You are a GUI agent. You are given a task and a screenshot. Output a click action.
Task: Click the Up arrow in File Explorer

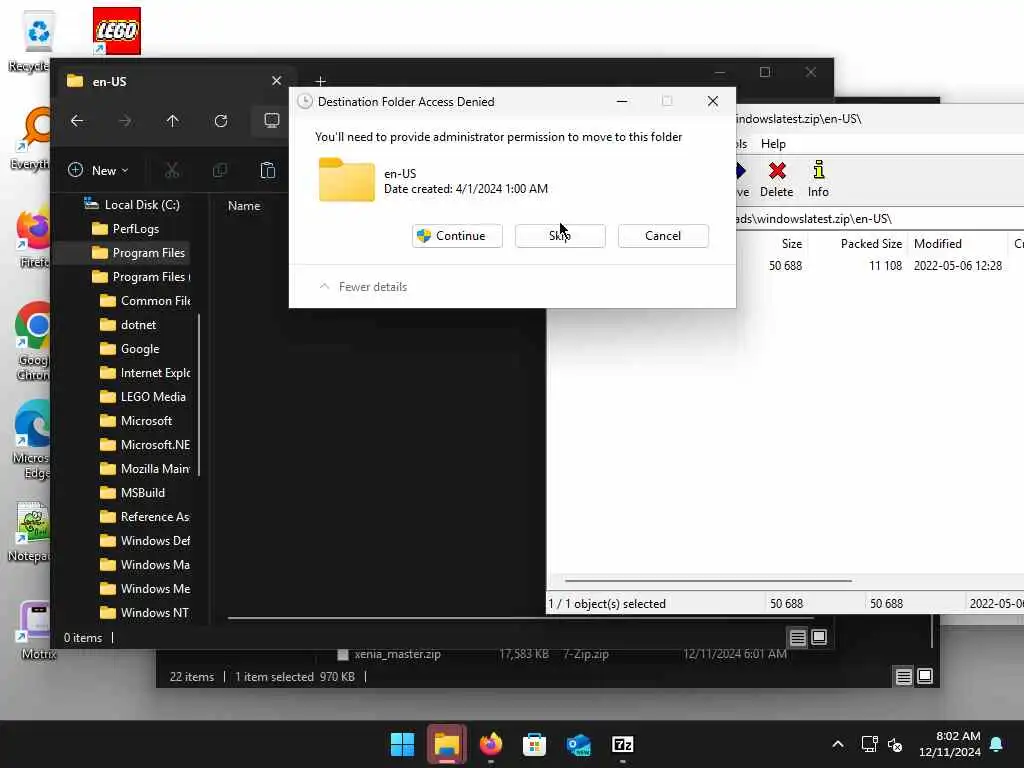pyautogui.click(x=172, y=121)
